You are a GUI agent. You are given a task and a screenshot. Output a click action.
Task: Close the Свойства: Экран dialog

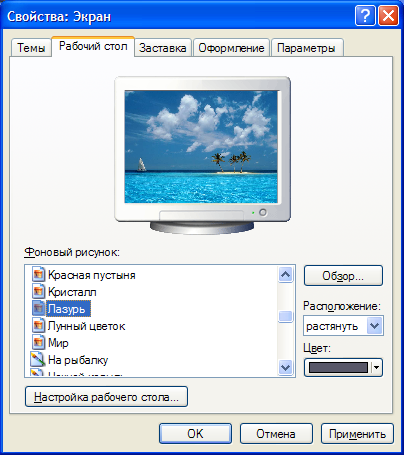click(388, 16)
